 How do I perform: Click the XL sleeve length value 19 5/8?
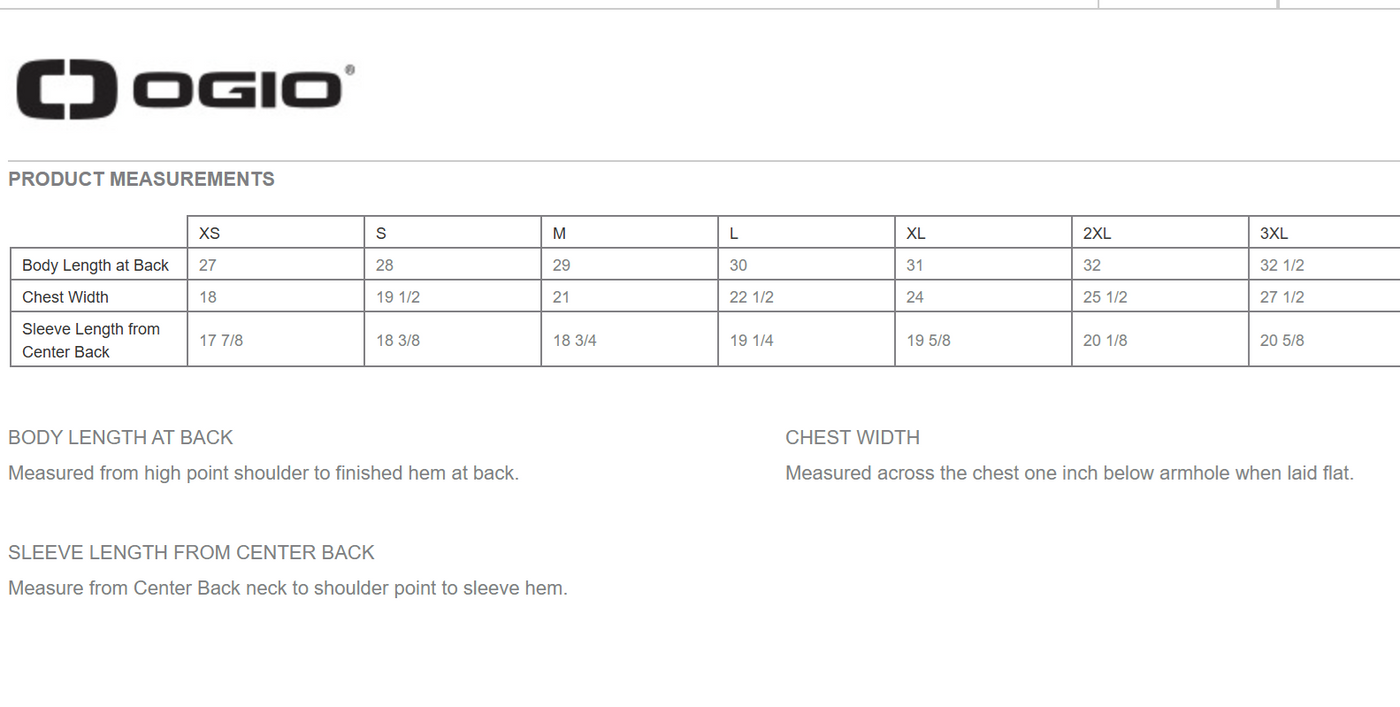(x=929, y=340)
